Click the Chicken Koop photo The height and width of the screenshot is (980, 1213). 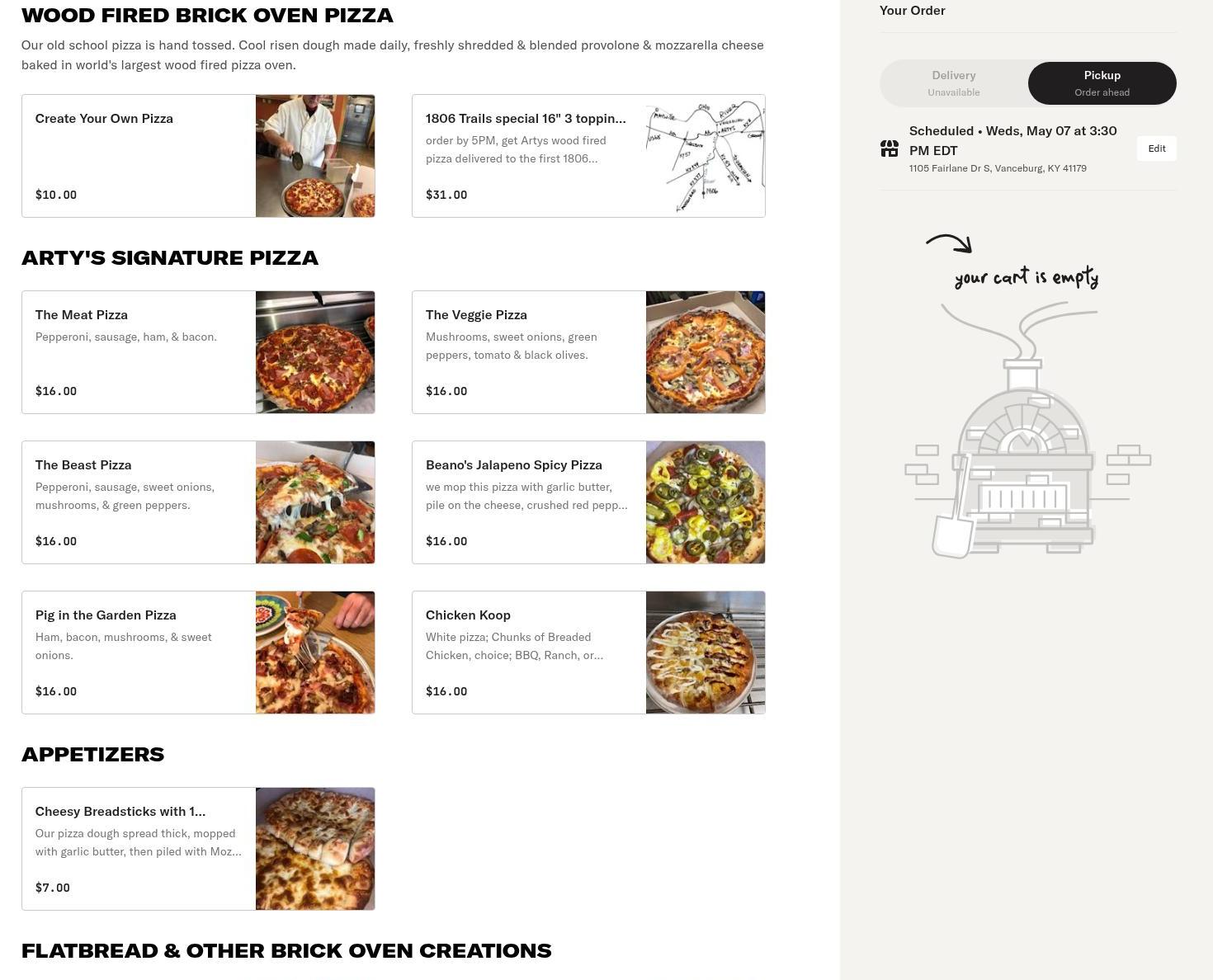point(706,653)
